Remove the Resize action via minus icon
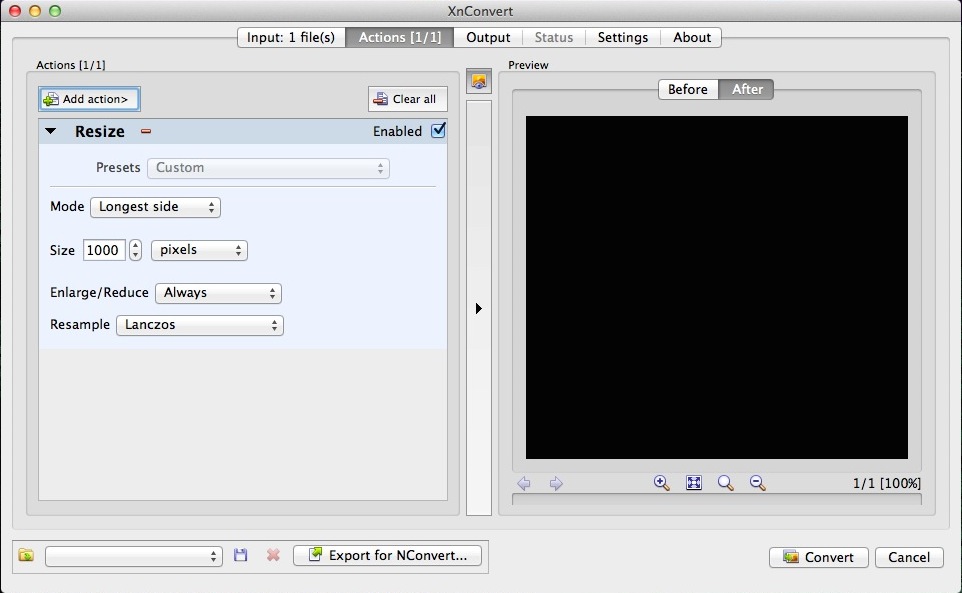Viewport: 962px width, 593px height. (146, 131)
